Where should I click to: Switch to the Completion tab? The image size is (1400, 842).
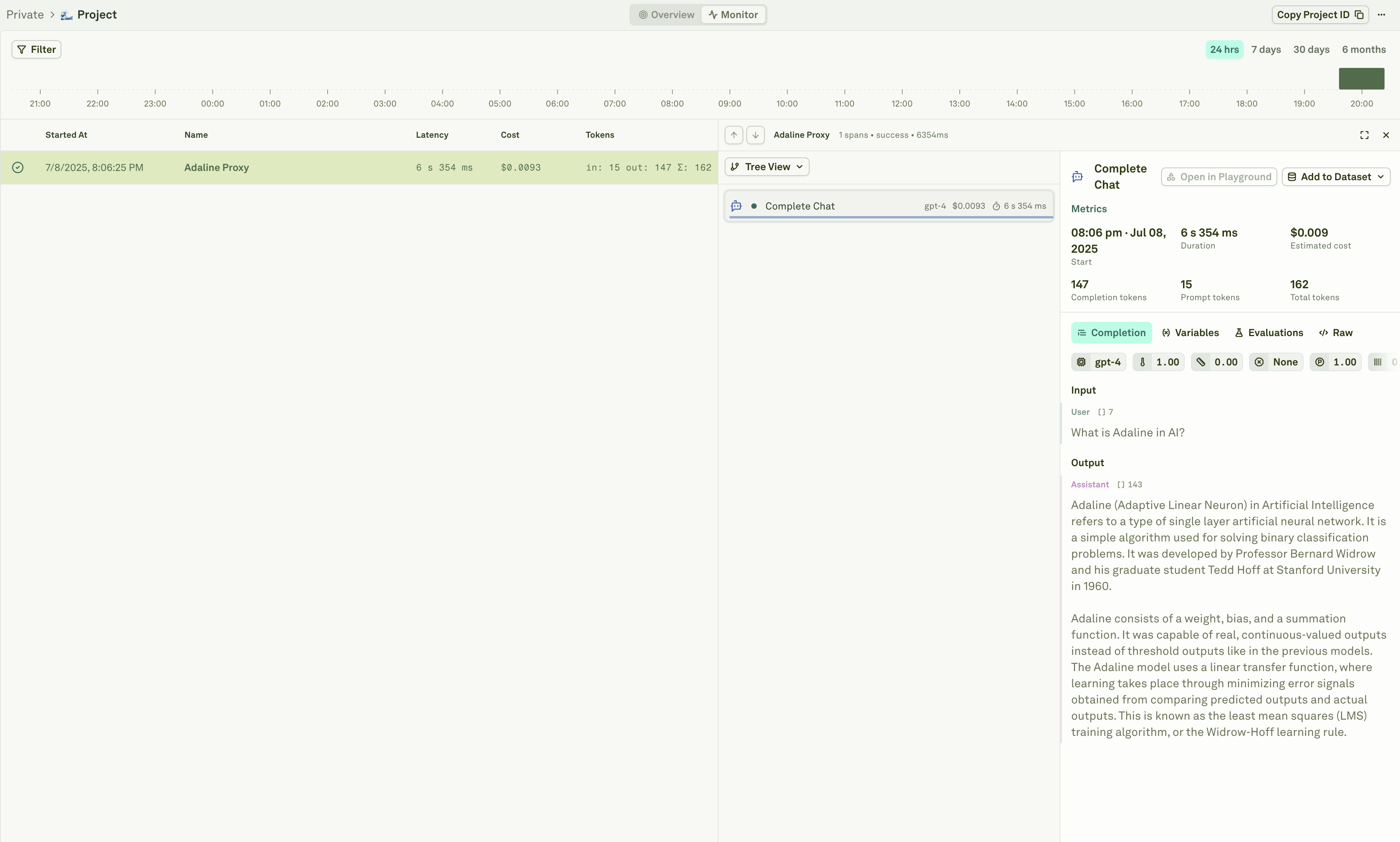pos(1111,333)
